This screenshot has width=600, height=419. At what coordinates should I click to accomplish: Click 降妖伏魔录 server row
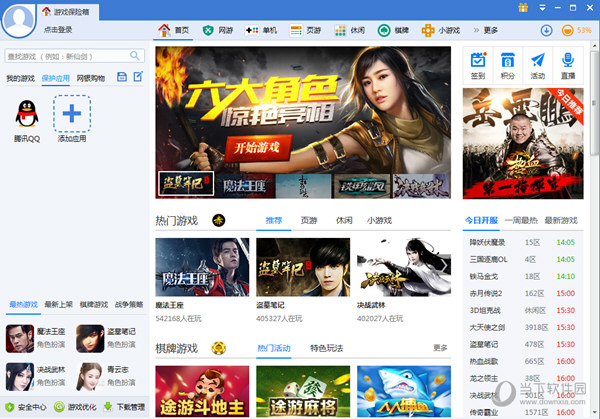523,242
